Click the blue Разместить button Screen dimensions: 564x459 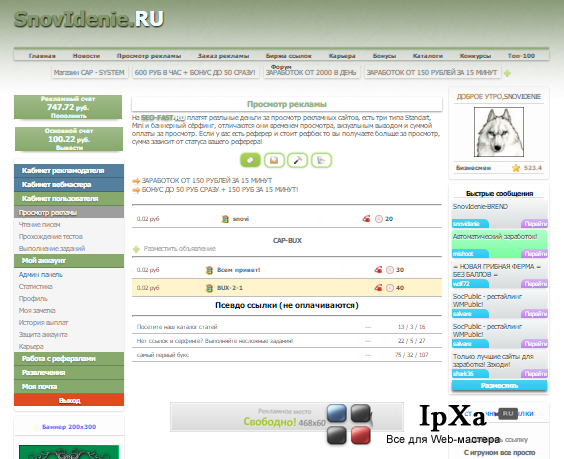click(499, 386)
